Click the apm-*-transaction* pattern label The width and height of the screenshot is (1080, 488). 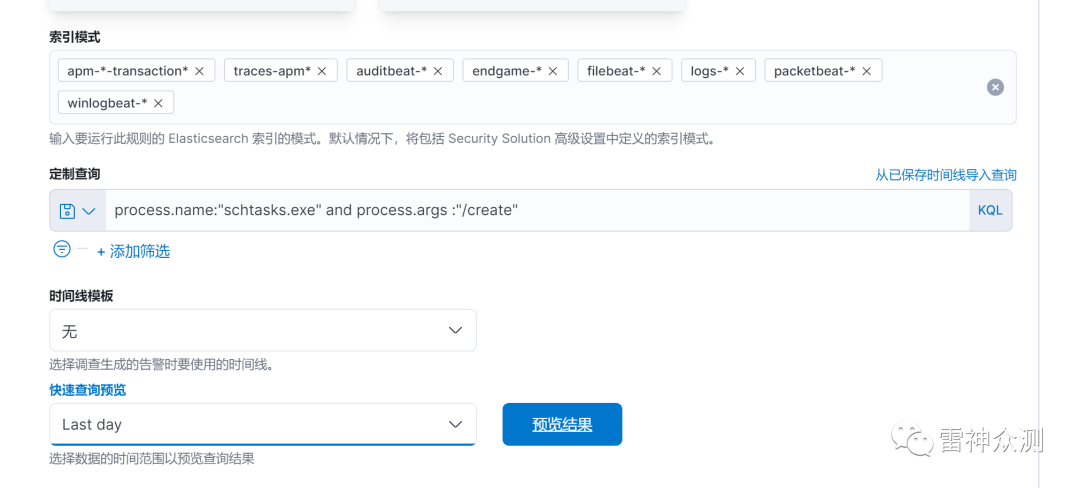tap(128, 71)
